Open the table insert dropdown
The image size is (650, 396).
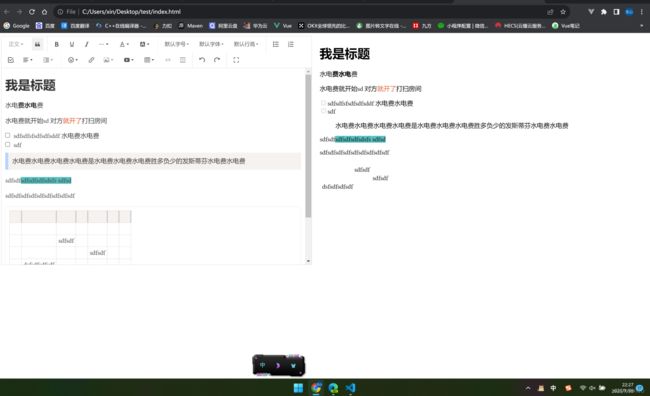(x=149, y=60)
